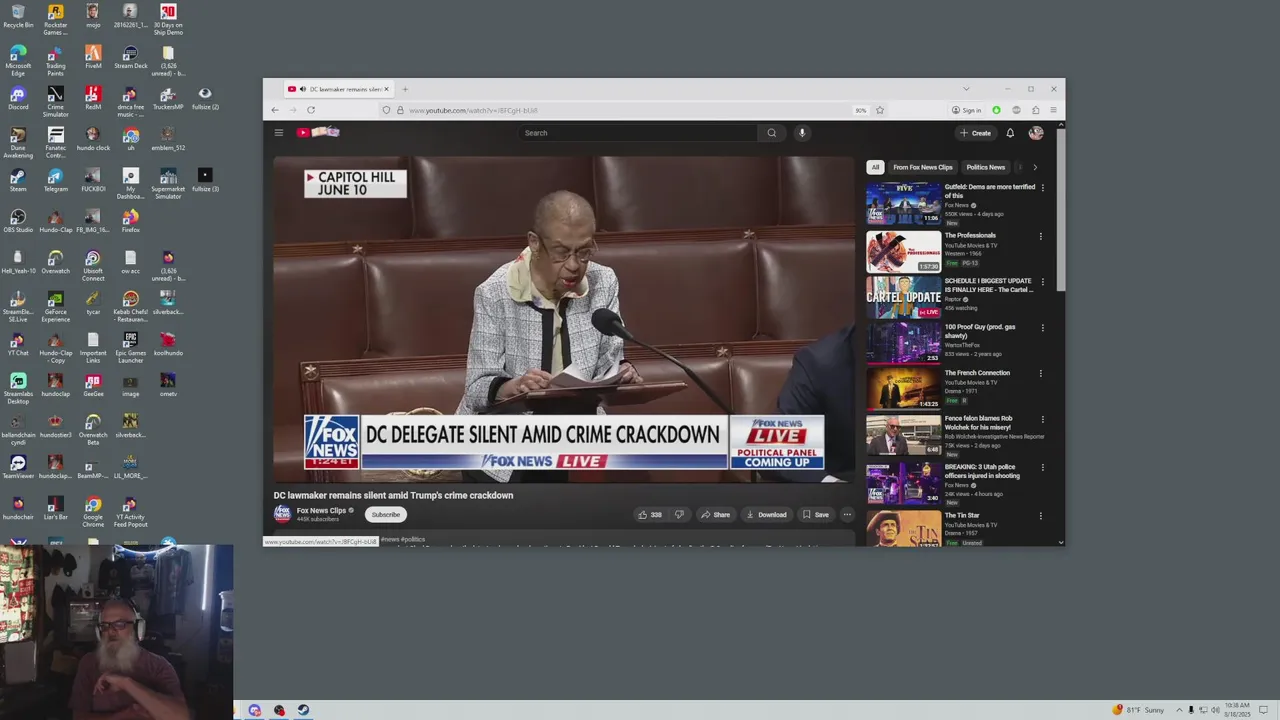Open the Discord desktop shortcut

(x=18, y=98)
